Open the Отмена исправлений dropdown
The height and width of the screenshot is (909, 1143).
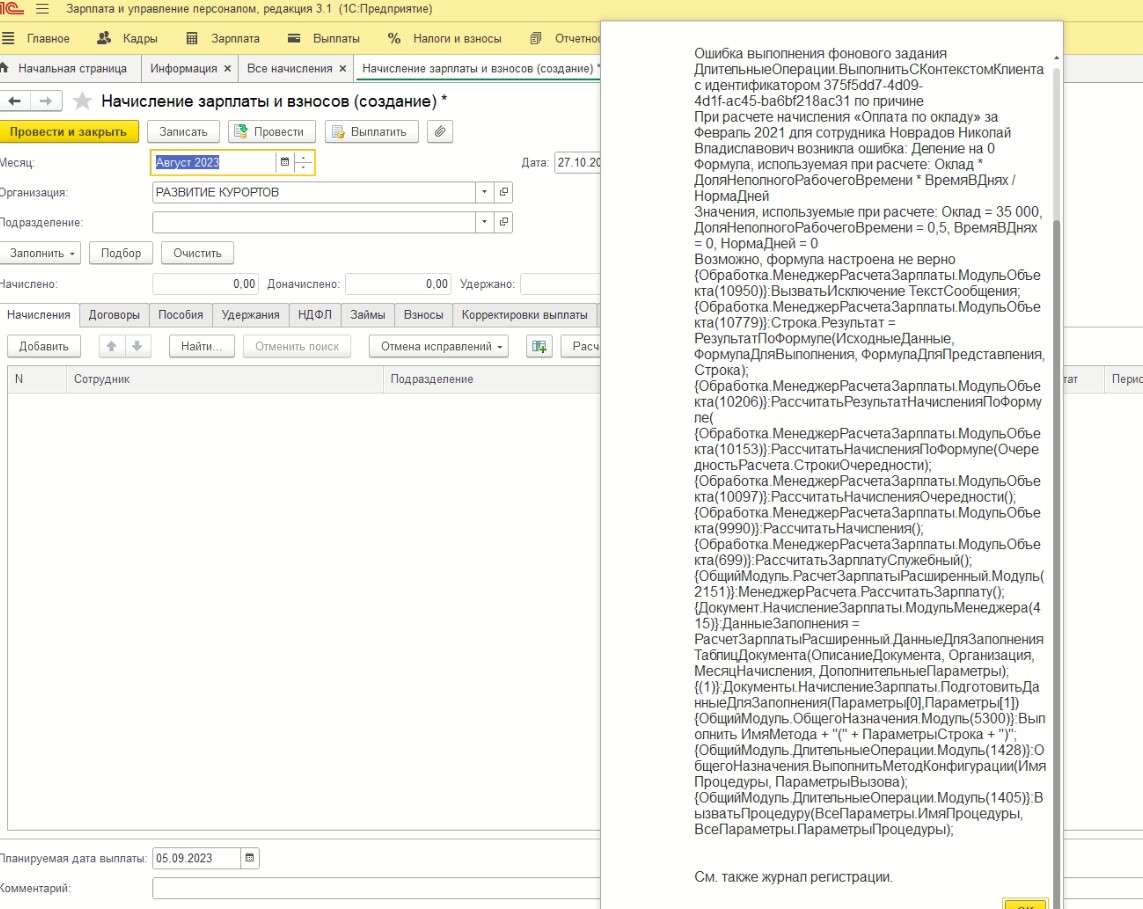pos(439,346)
